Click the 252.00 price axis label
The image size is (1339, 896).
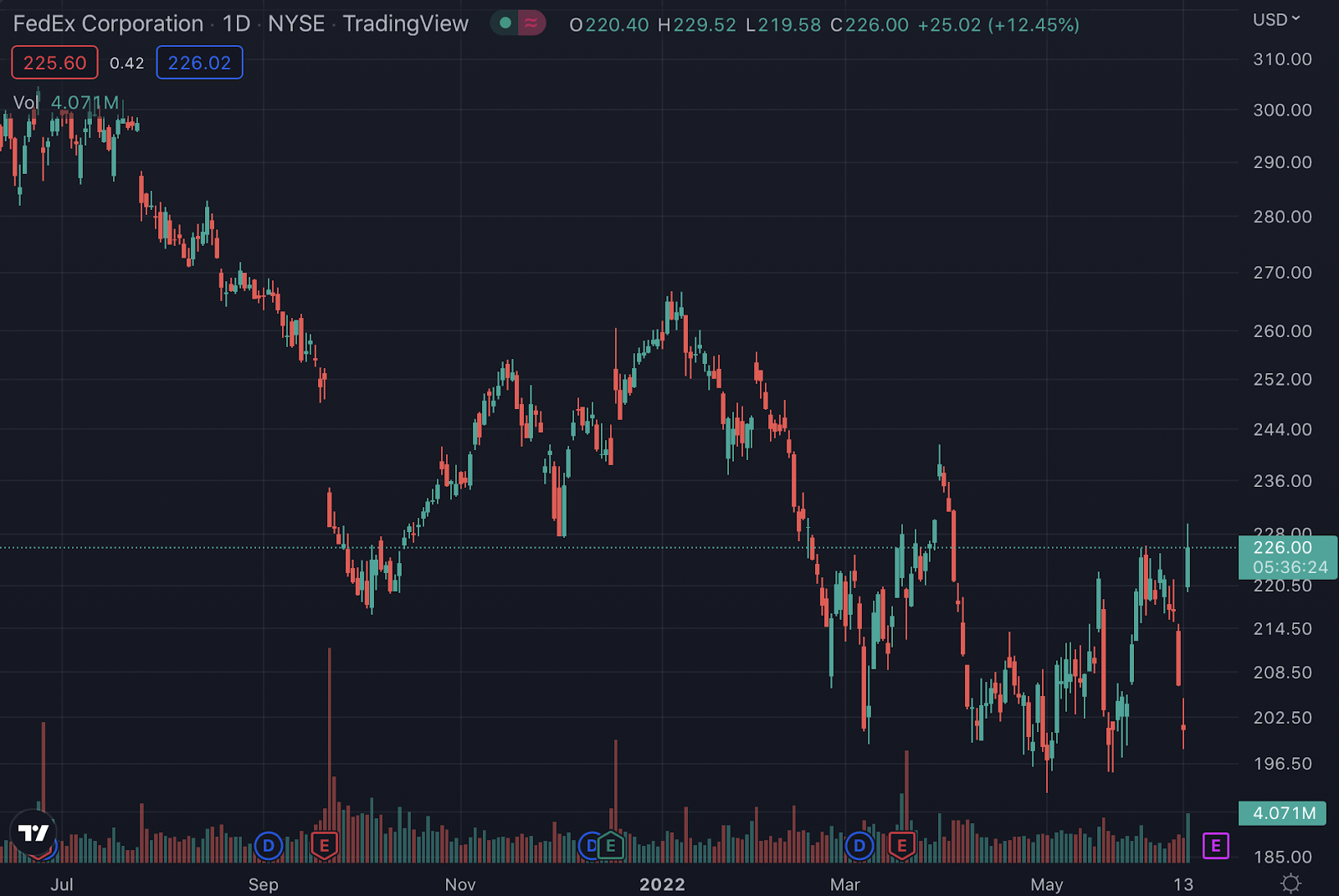1282,380
